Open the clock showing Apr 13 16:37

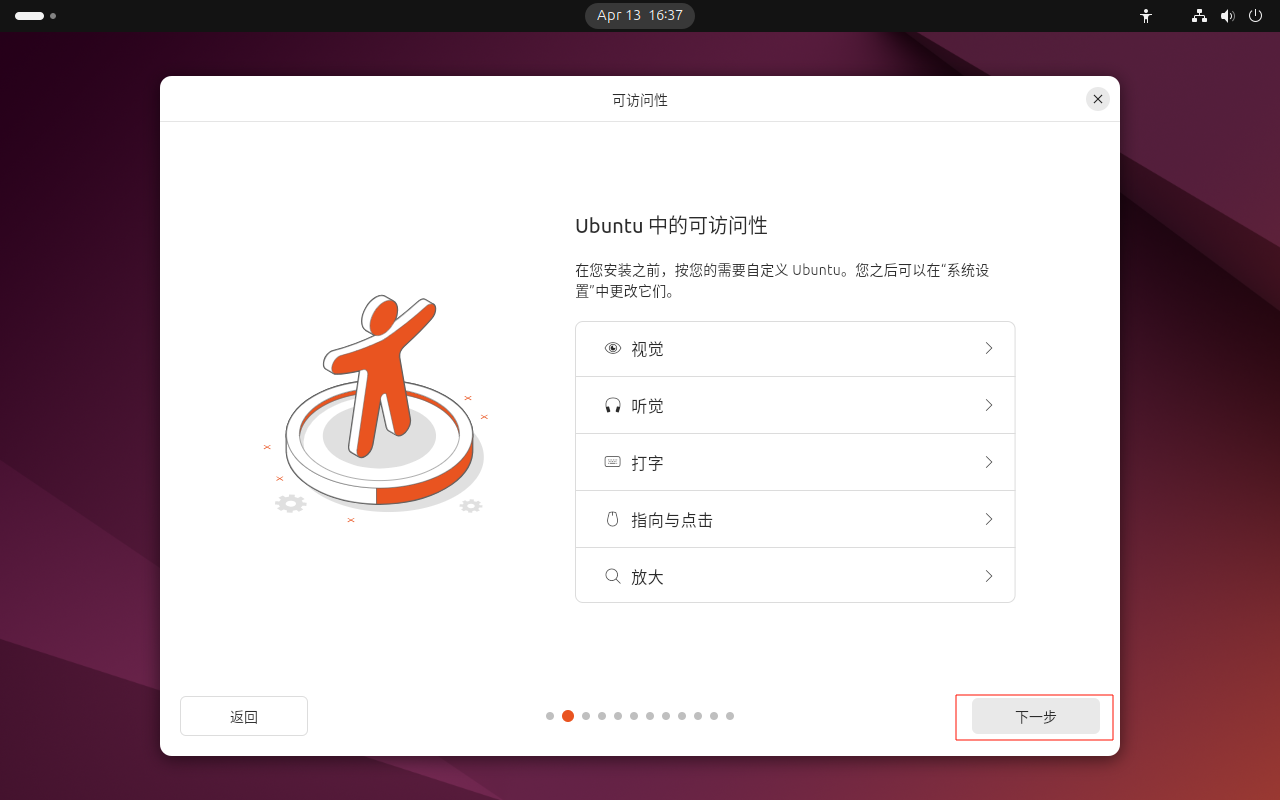(640, 15)
